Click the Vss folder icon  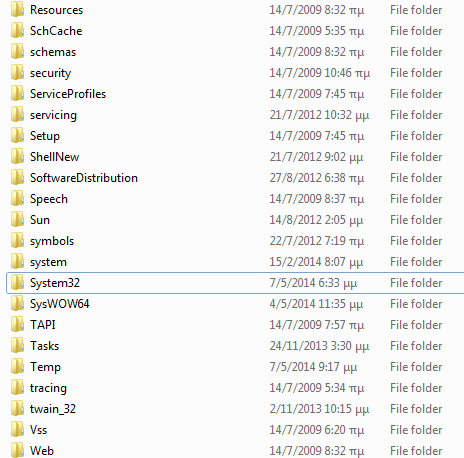pyautogui.click(x=17, y=430)
